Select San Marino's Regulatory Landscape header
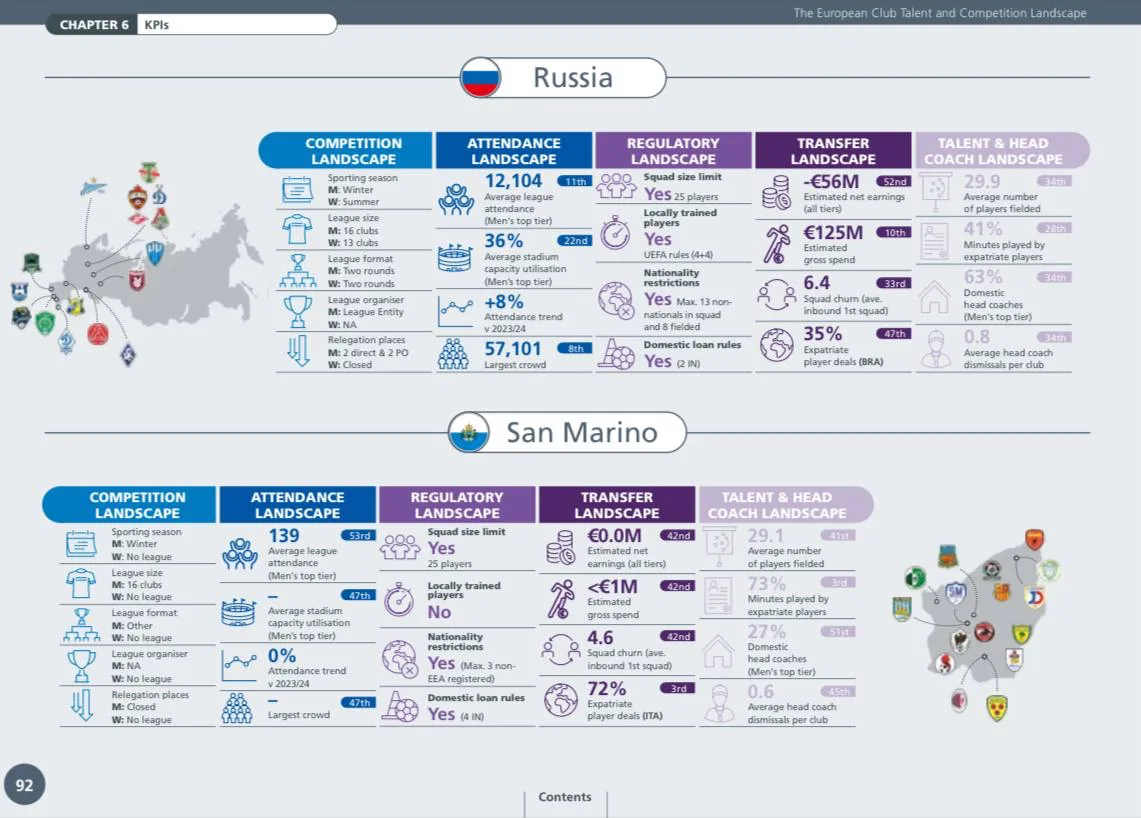 click(x=457, y=505)
